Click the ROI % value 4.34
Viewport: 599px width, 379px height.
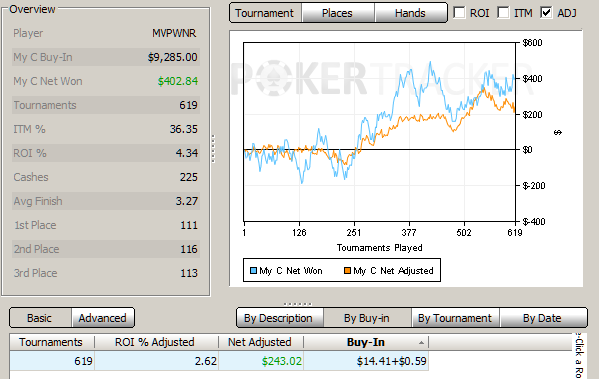[187, 153]
